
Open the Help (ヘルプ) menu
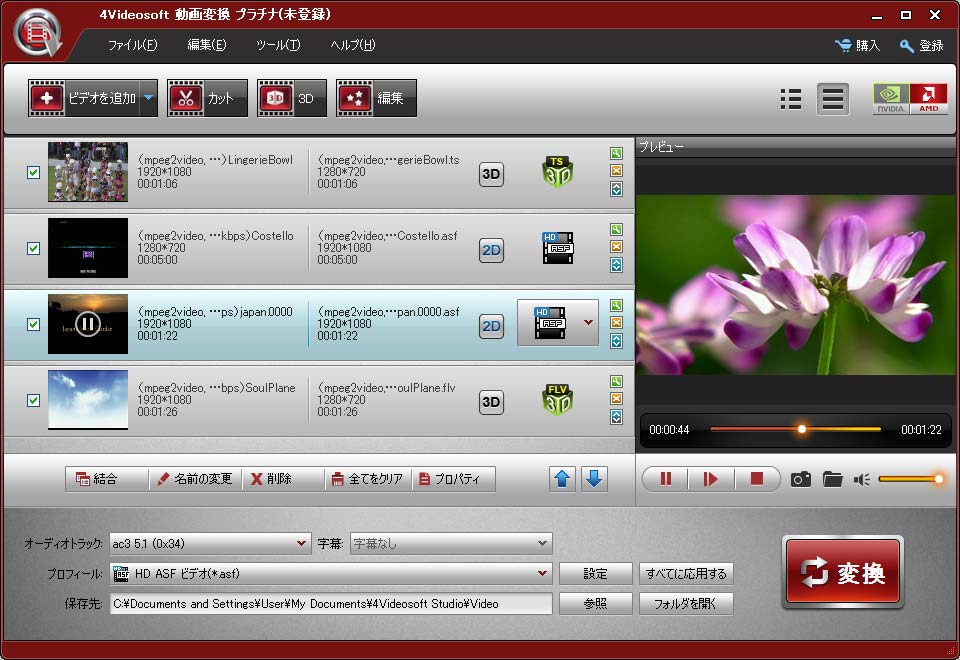pyautogui.click(x=353, y=45)
